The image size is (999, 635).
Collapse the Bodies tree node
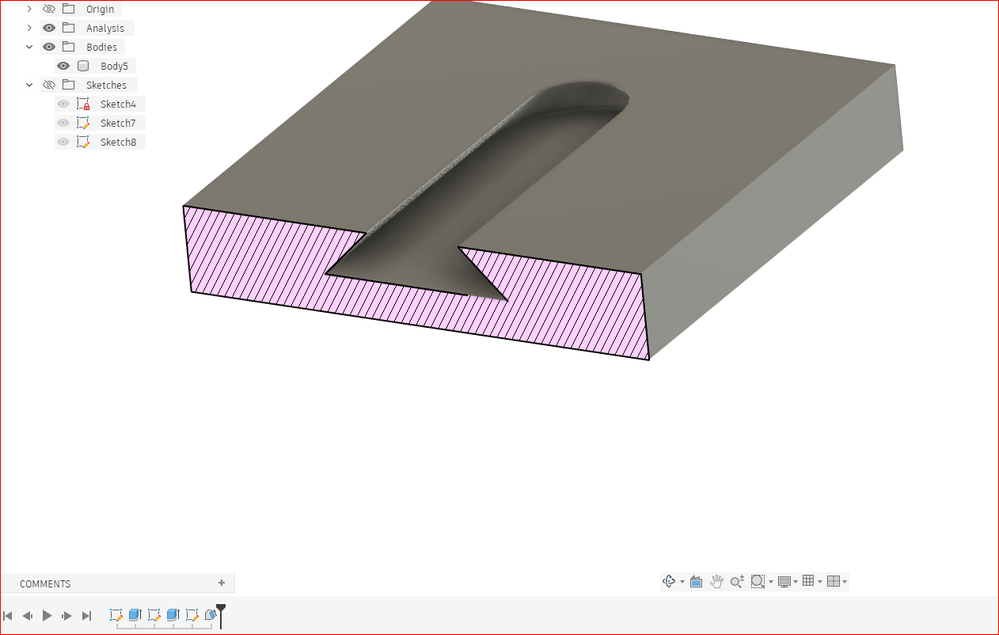click(29, 47)
